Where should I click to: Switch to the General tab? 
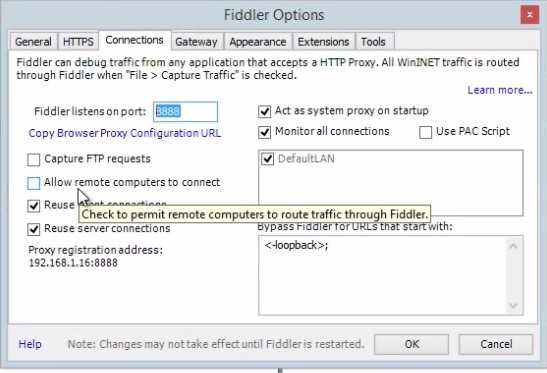click(33, 42)
